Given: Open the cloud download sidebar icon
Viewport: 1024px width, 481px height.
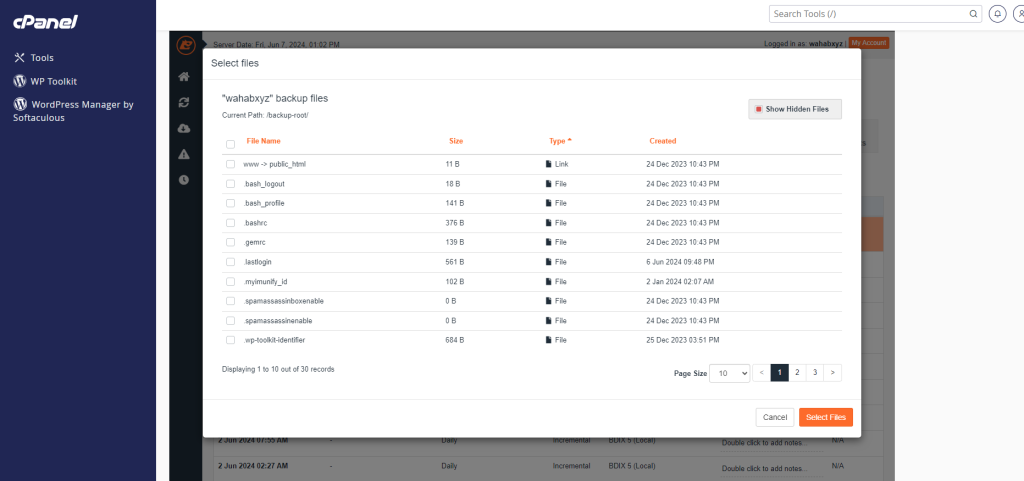Looking at the screenshot, I should [x=184, y=128].
